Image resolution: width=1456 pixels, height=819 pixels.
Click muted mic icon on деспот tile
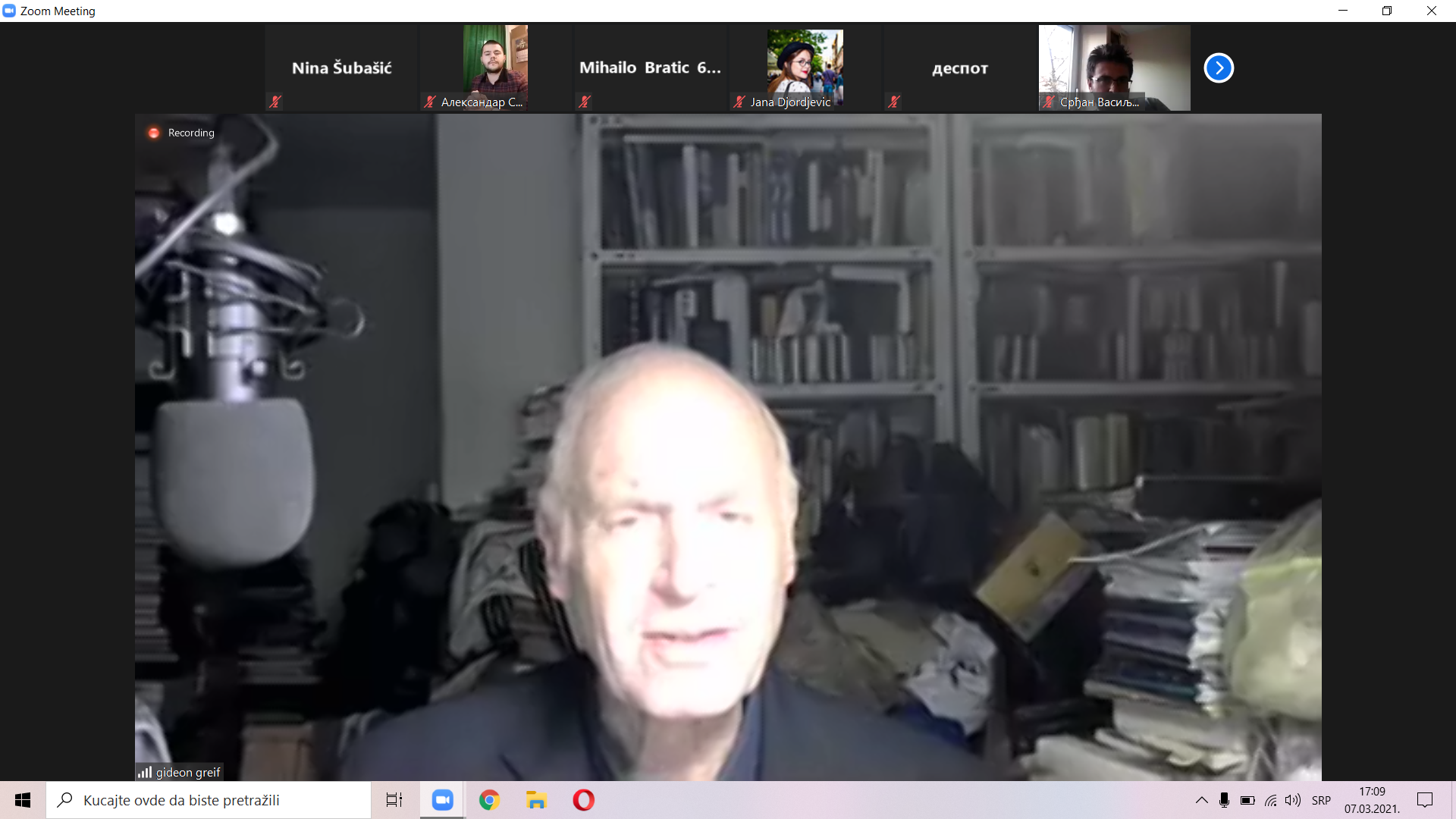click(894, 101)
